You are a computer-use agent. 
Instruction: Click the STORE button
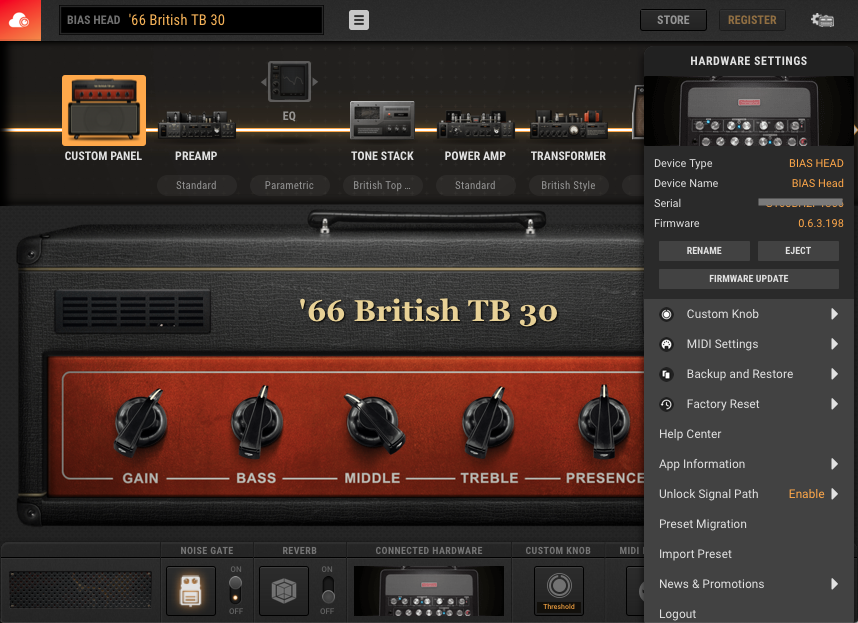click(673, 20)
